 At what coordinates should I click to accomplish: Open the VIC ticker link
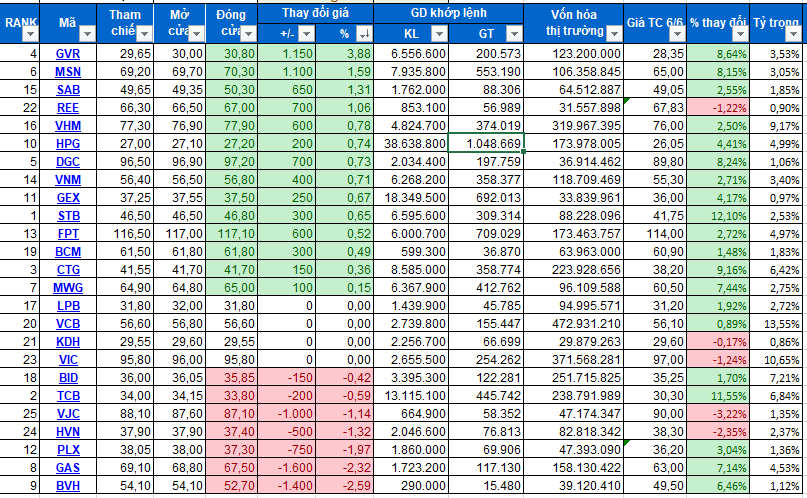click(x=68, y=360)
